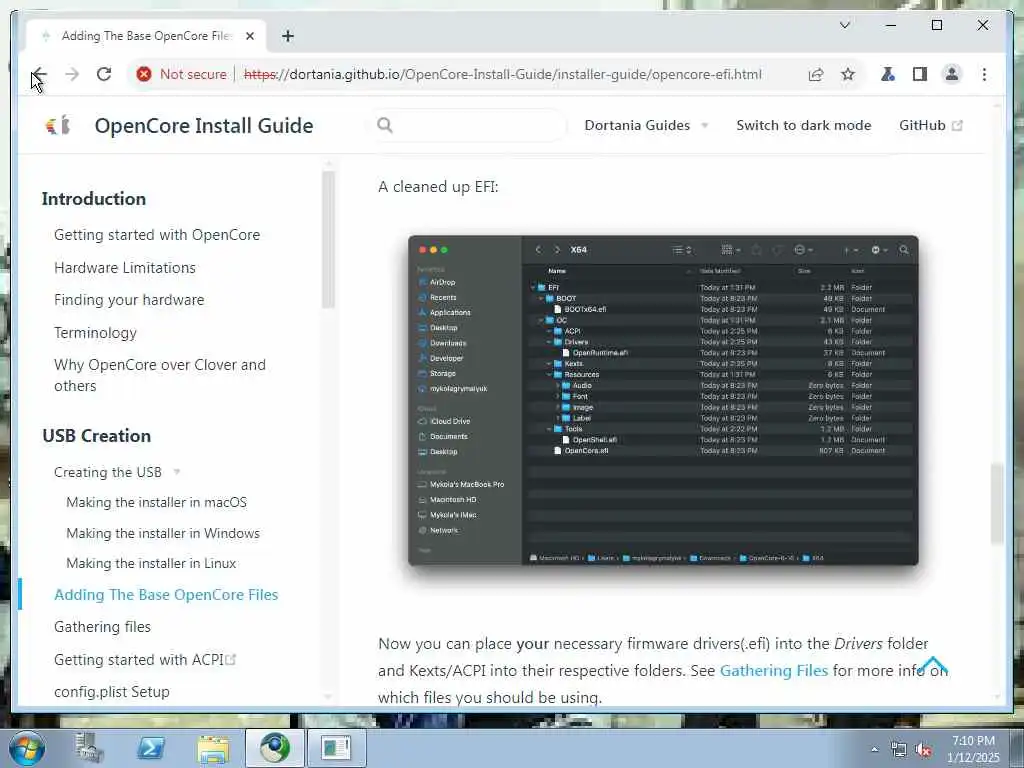Screen dimensions: 1024x768
Task: Open Making the installer in Linux
Action: tap(151, 563)
